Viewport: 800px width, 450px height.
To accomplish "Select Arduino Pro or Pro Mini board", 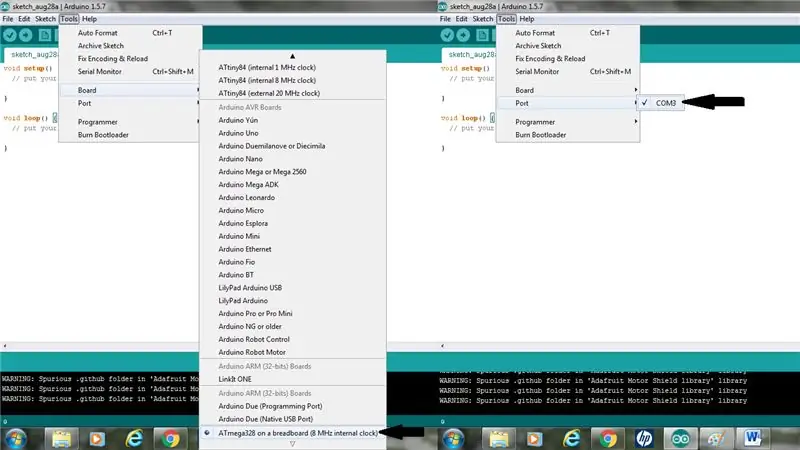I will pos(293,313).
